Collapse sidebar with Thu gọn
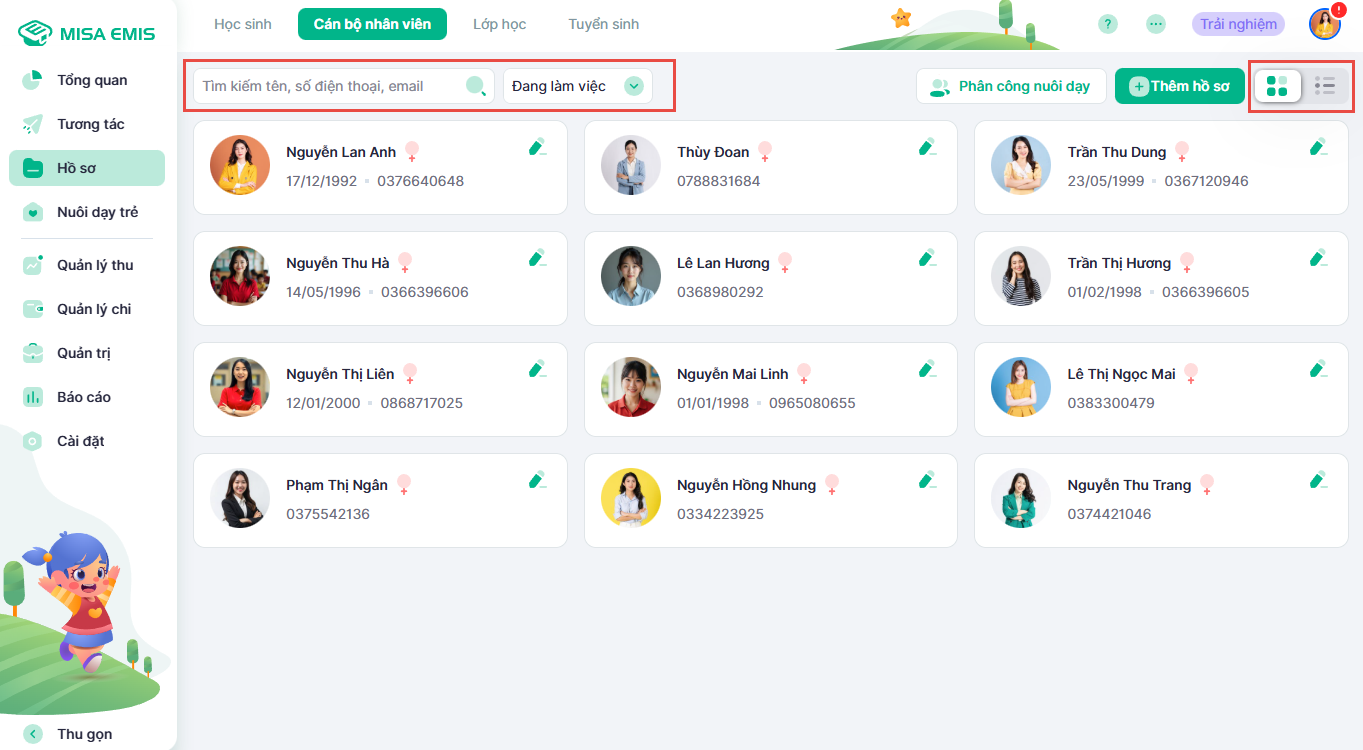 tap(84, 734)
